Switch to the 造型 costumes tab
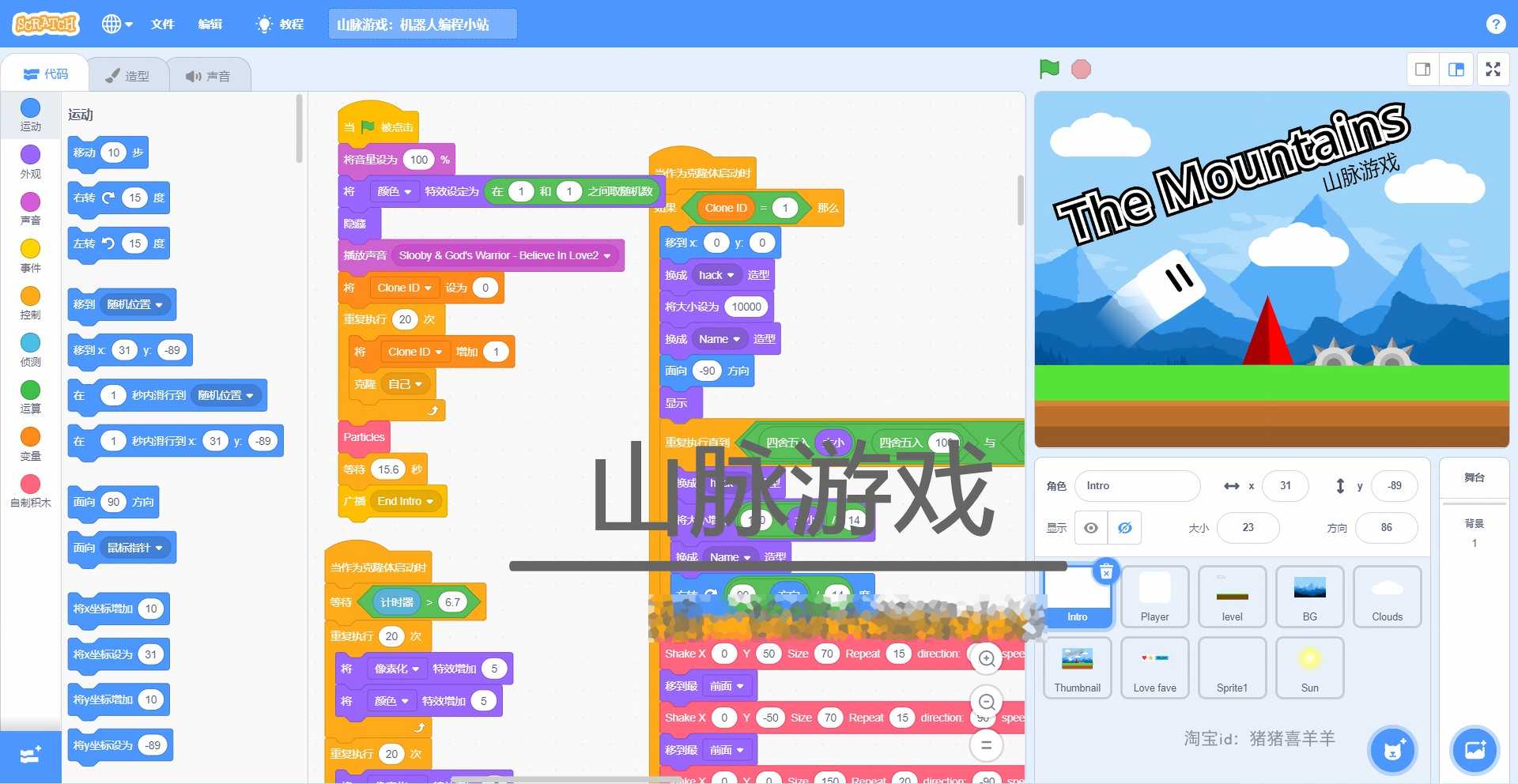Screen dimensions: 1518x784 [126, 76]
